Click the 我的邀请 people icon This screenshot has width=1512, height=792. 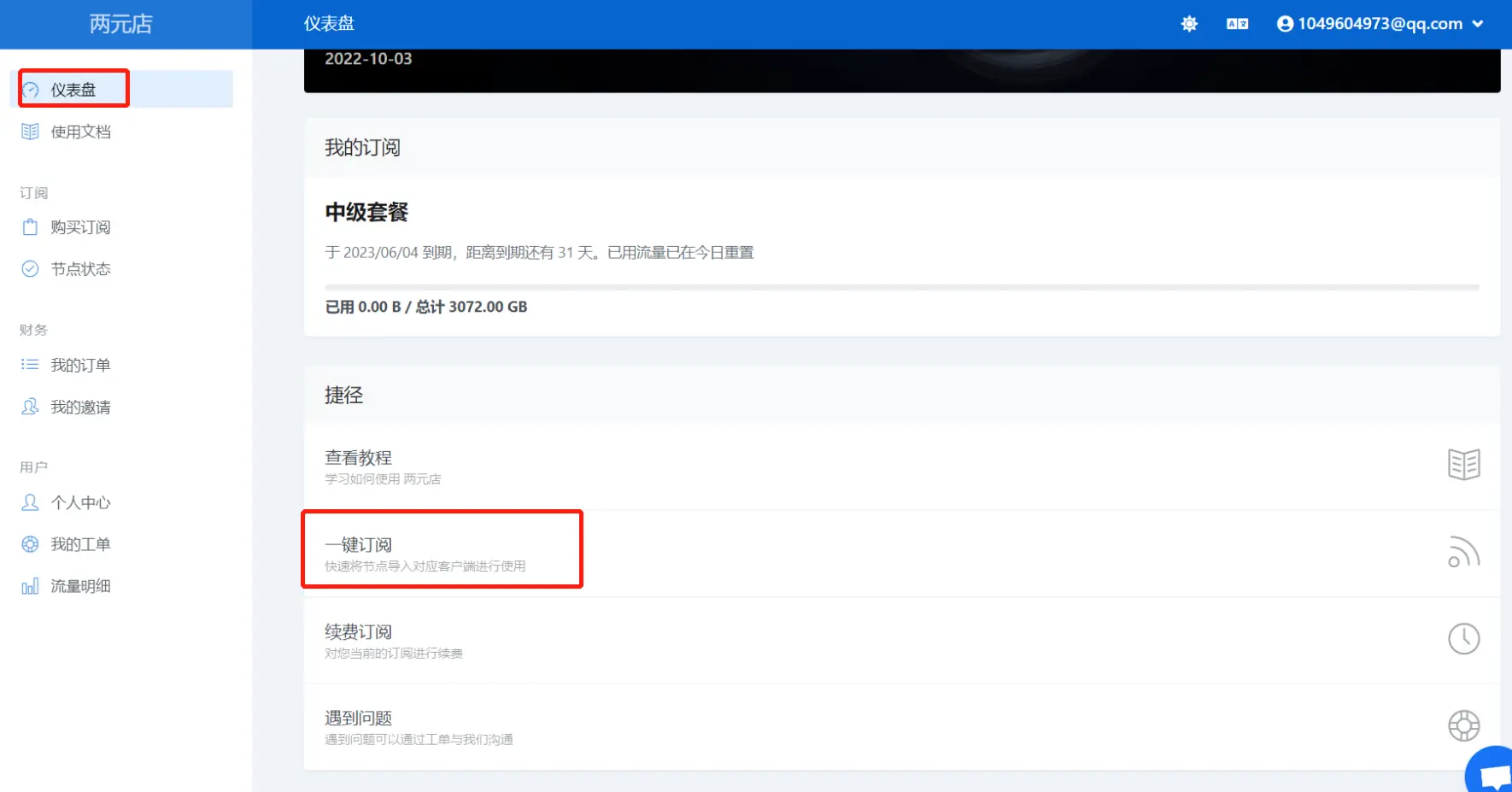pos(30,407)
